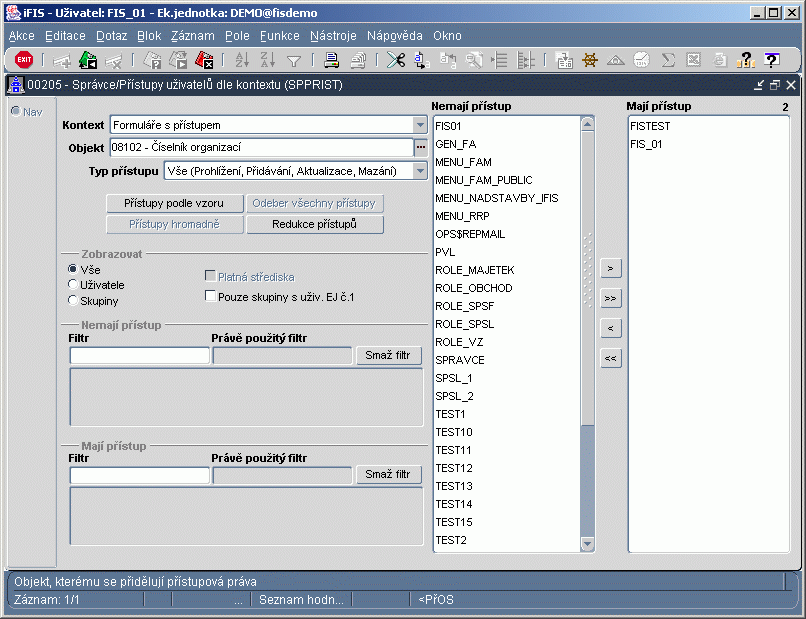Toggle the Nav radio indicator

(16, 111)
